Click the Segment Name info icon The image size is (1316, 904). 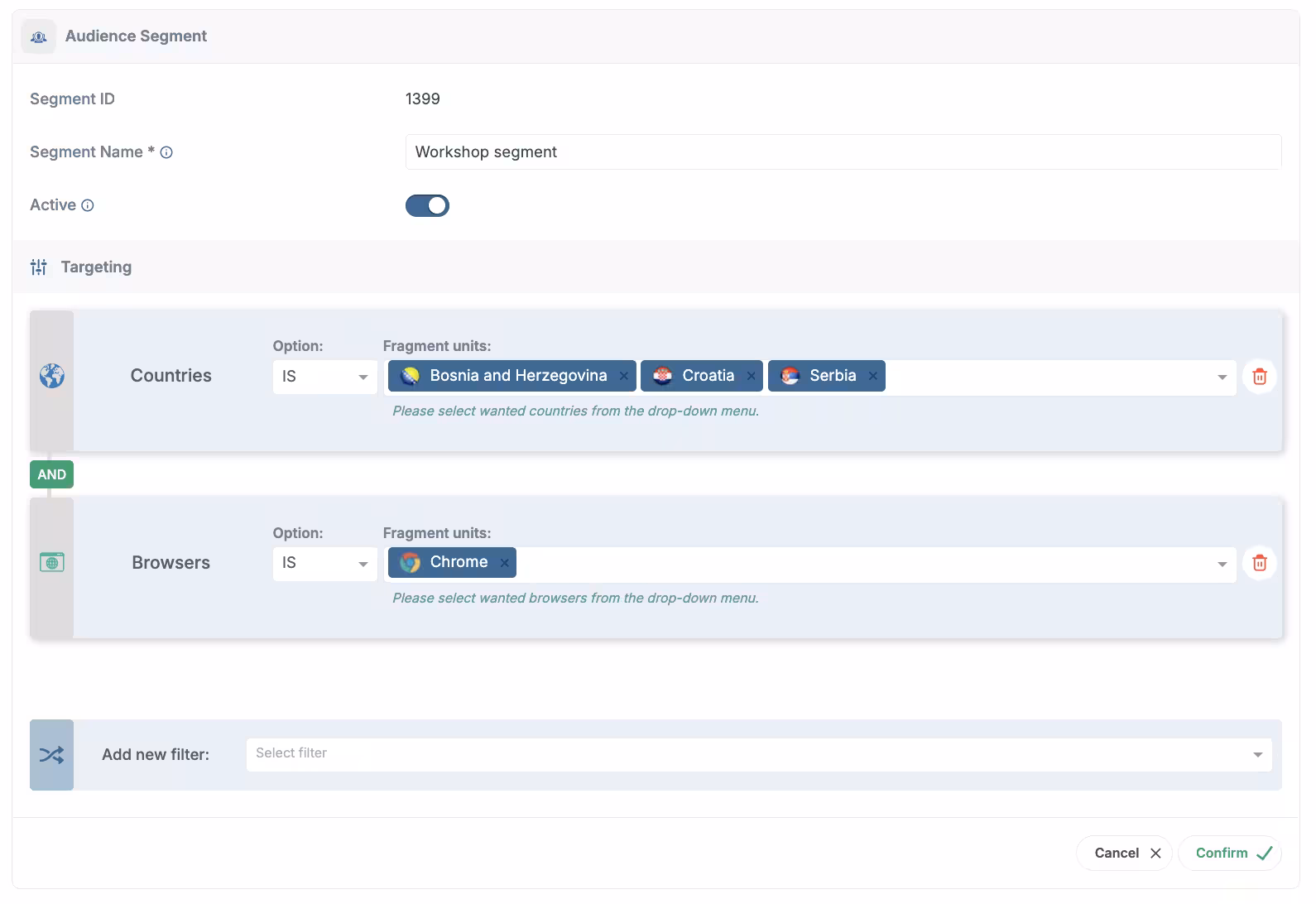pyautogui.click(x=166, y=152)
